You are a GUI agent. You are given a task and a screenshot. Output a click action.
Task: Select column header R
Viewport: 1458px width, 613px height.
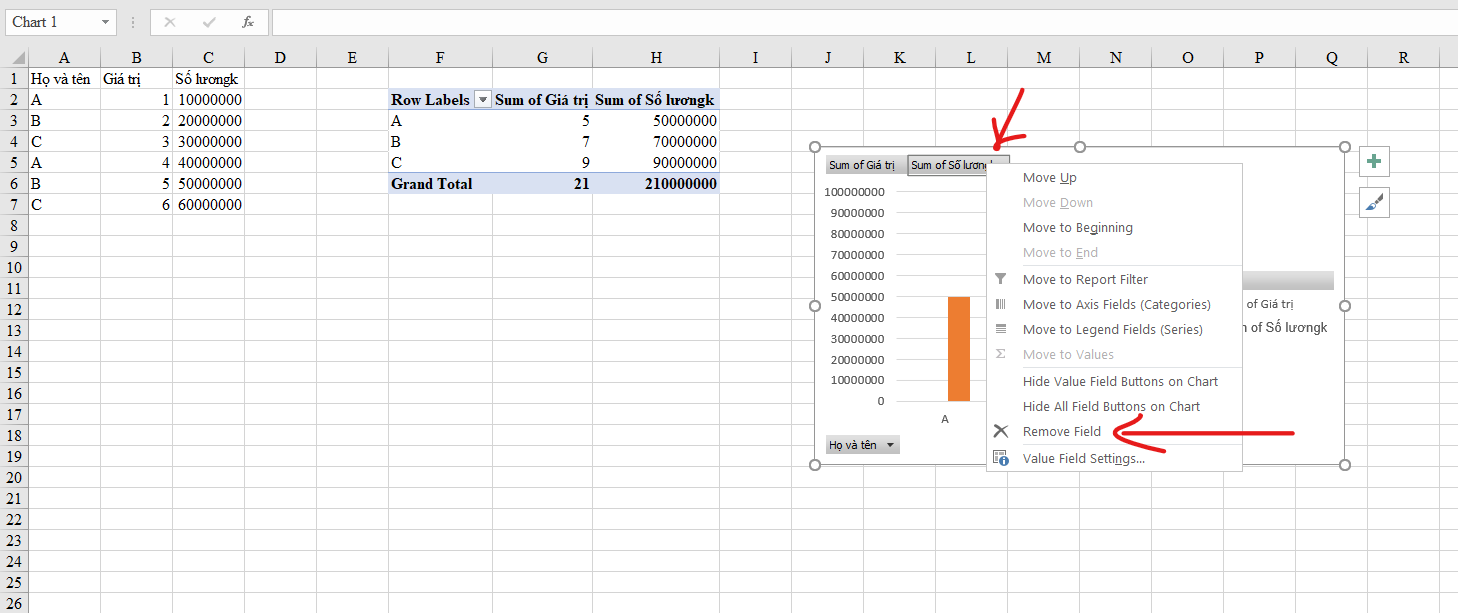pyautogui.click(x=1404, y=58)
